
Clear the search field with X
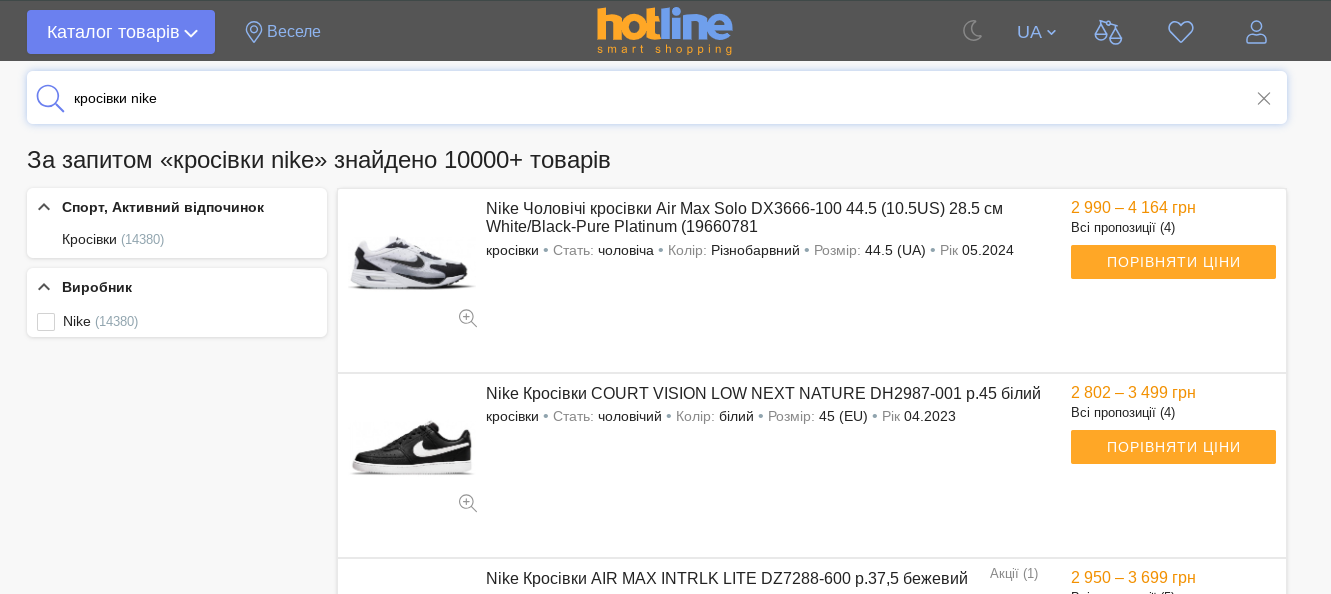pos(1264,98)
